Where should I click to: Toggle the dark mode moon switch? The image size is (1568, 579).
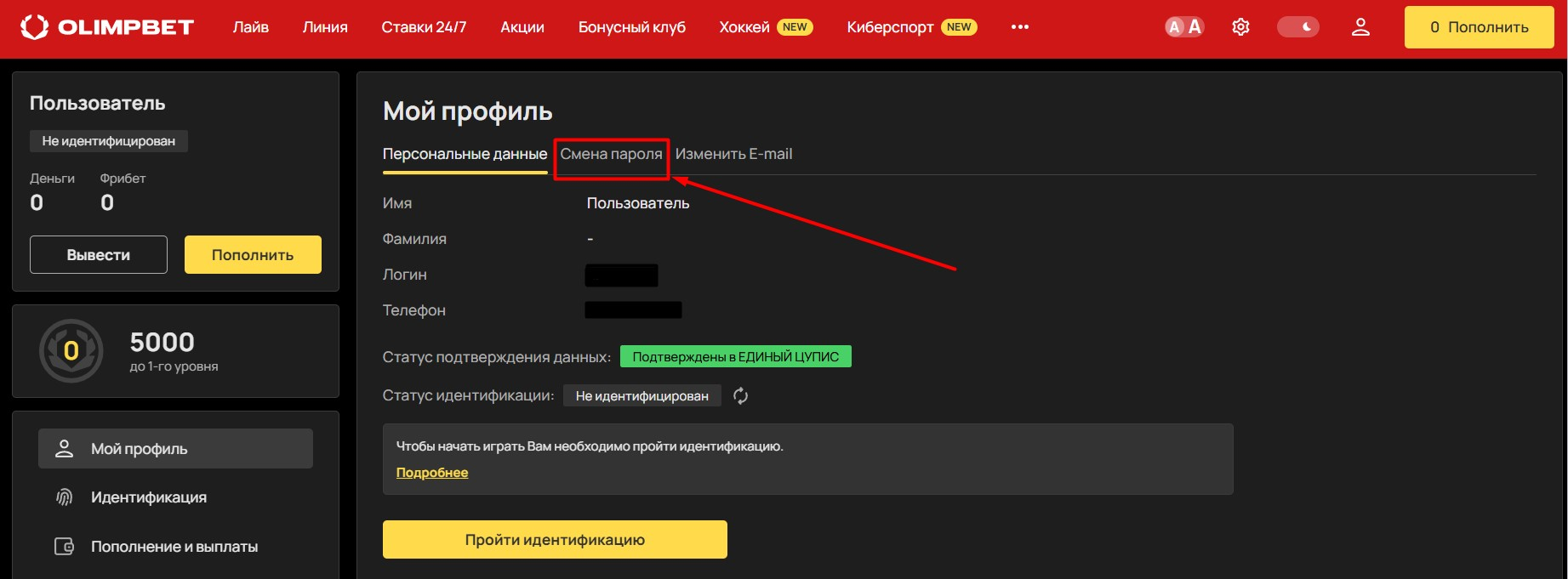point(1298,27)
